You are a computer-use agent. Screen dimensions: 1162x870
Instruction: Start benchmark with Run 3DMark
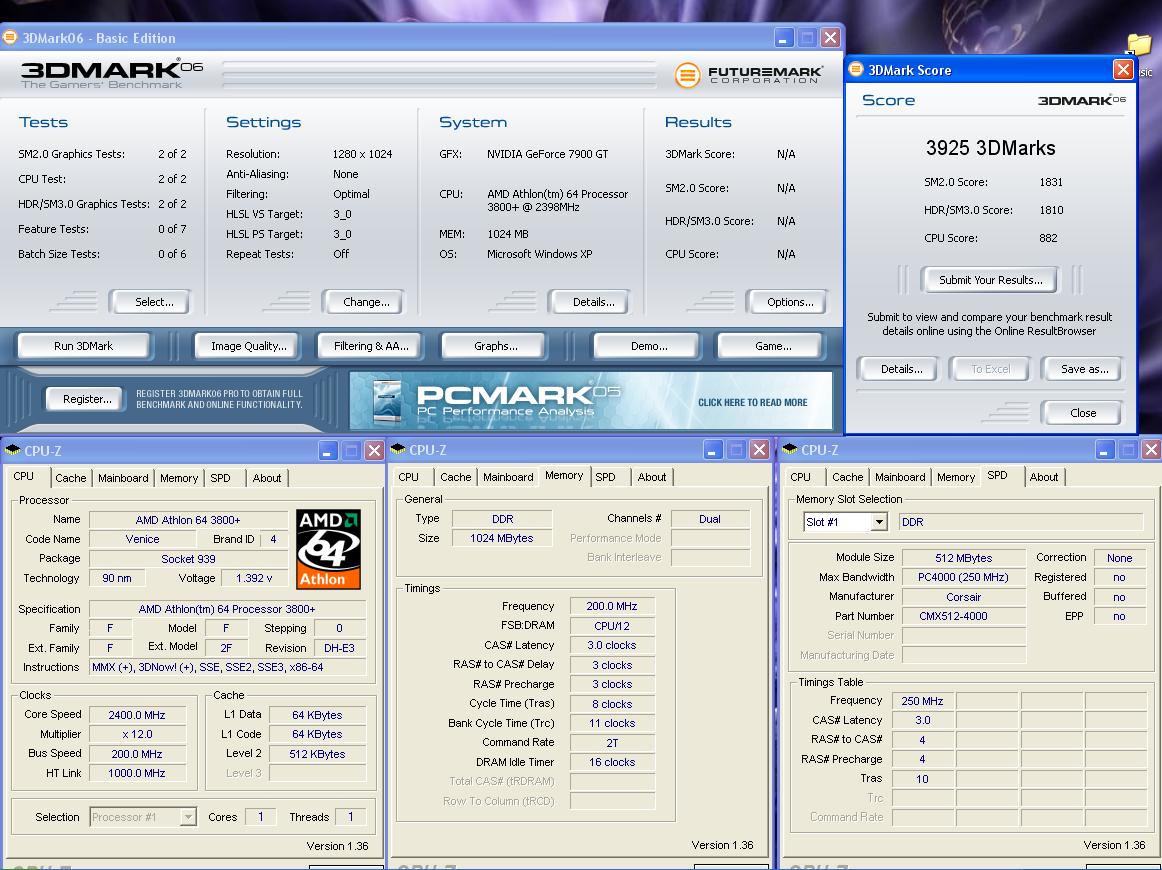(84, 346)
